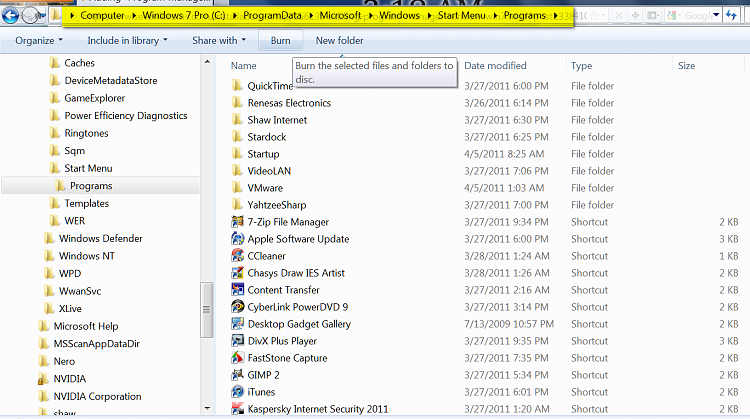
Task: Select the Caches tree folder
Action: pos(79,63)
